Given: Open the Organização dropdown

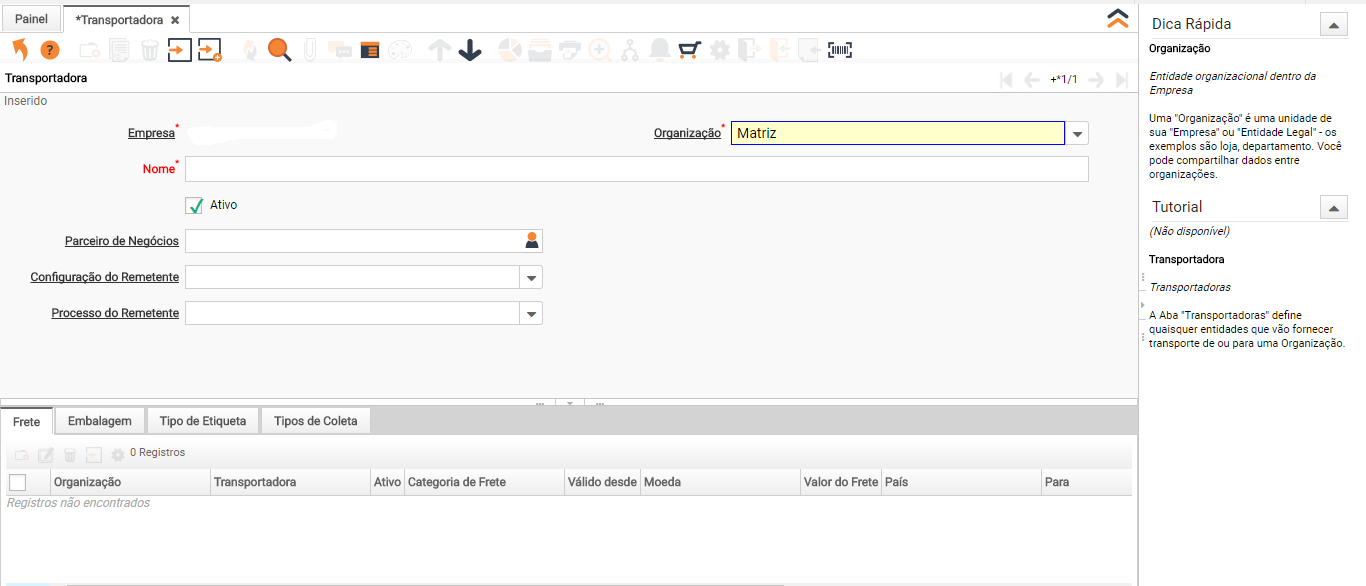Looking at the screenshot, I should 1077,133.
